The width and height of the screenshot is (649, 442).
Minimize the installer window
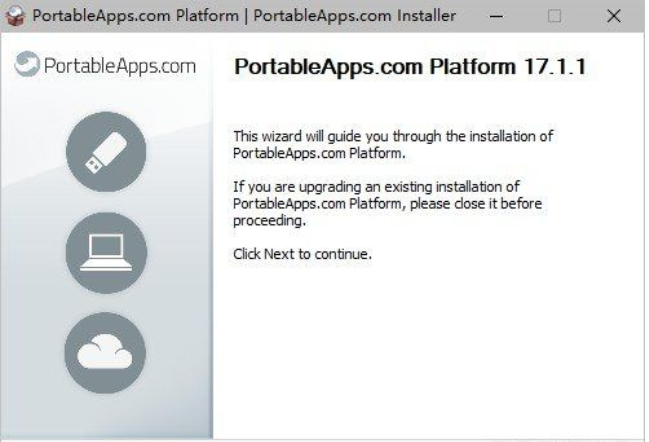[496, 16]
